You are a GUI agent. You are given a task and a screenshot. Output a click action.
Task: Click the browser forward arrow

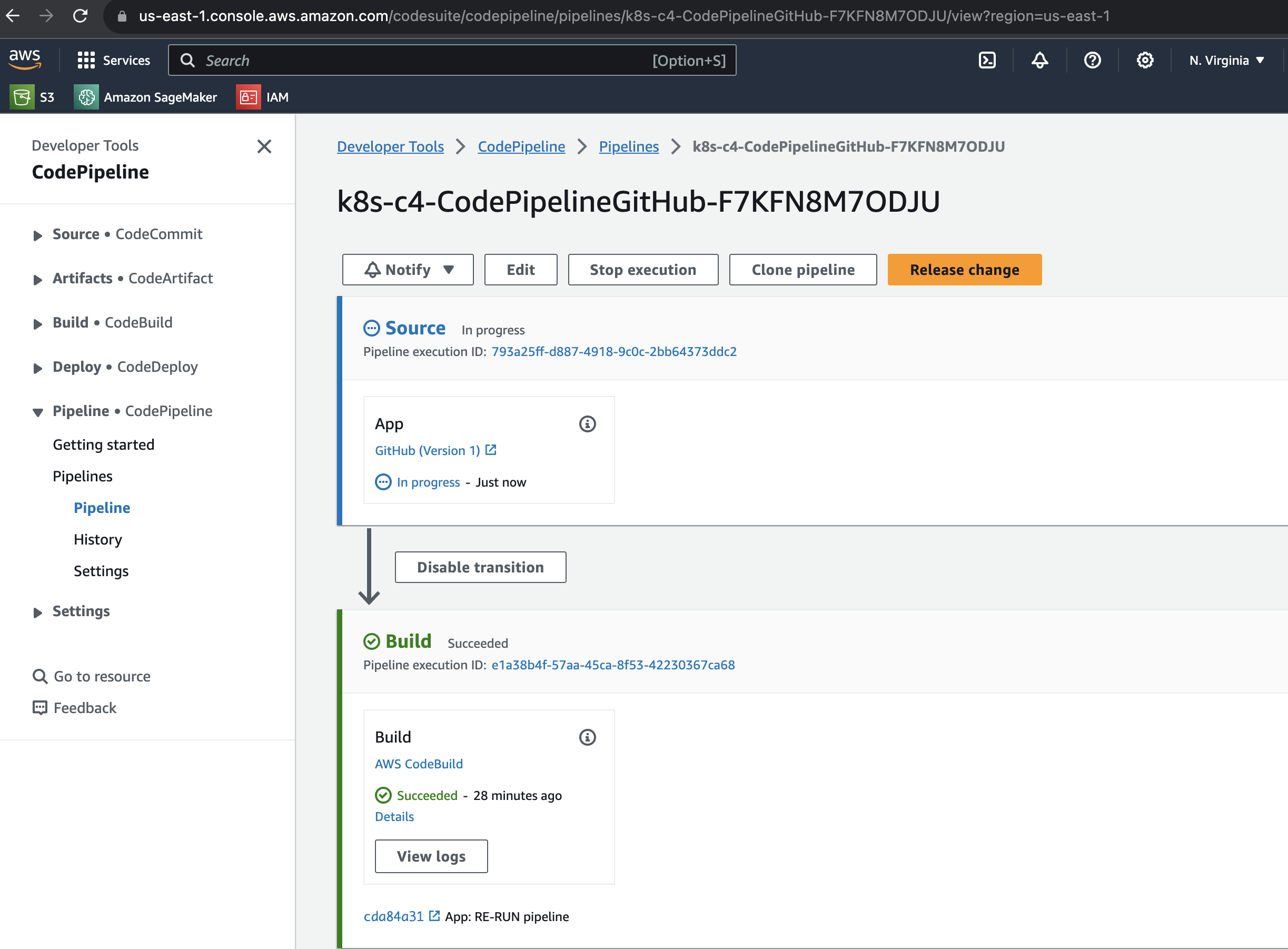(x=46, y=16)
